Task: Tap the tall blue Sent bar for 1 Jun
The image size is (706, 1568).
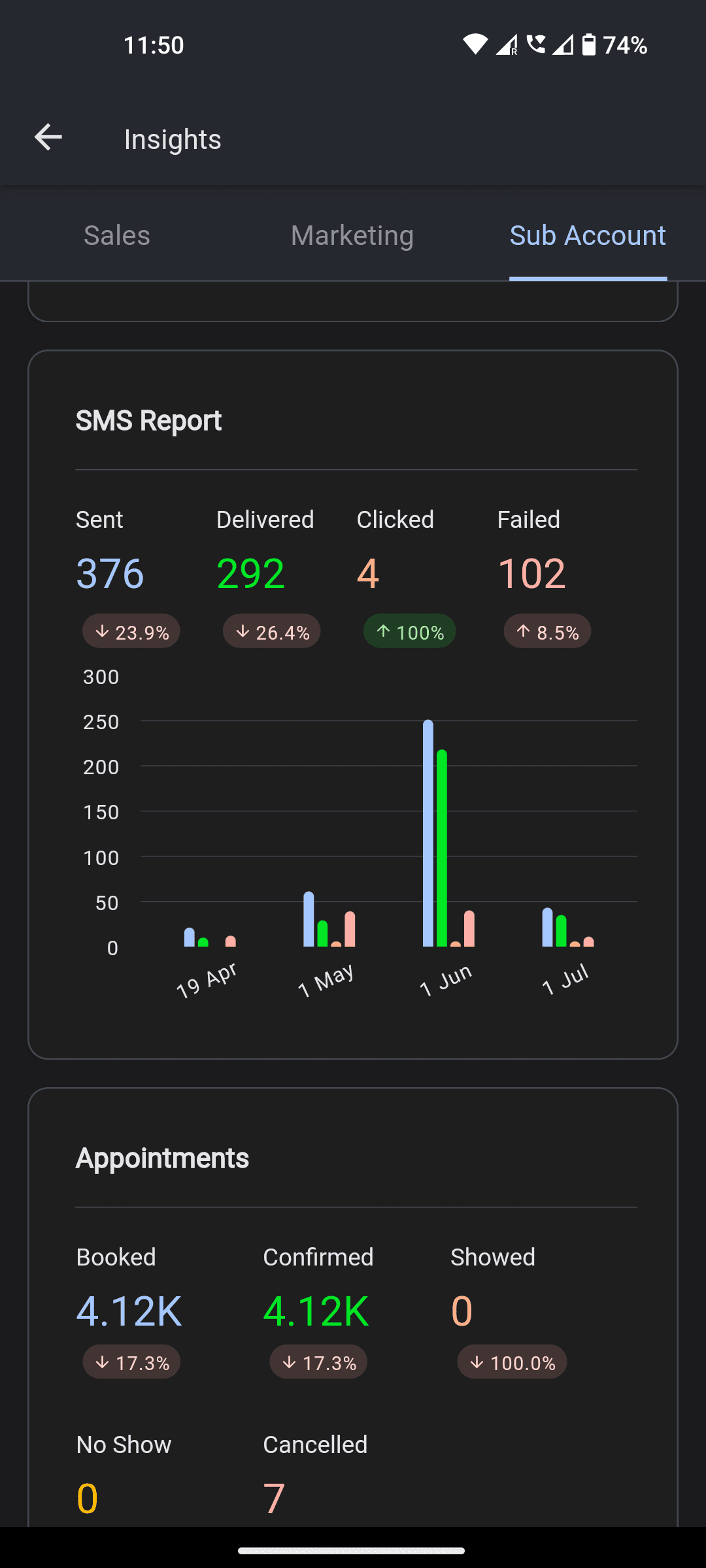Action: (x=428, y=833)
